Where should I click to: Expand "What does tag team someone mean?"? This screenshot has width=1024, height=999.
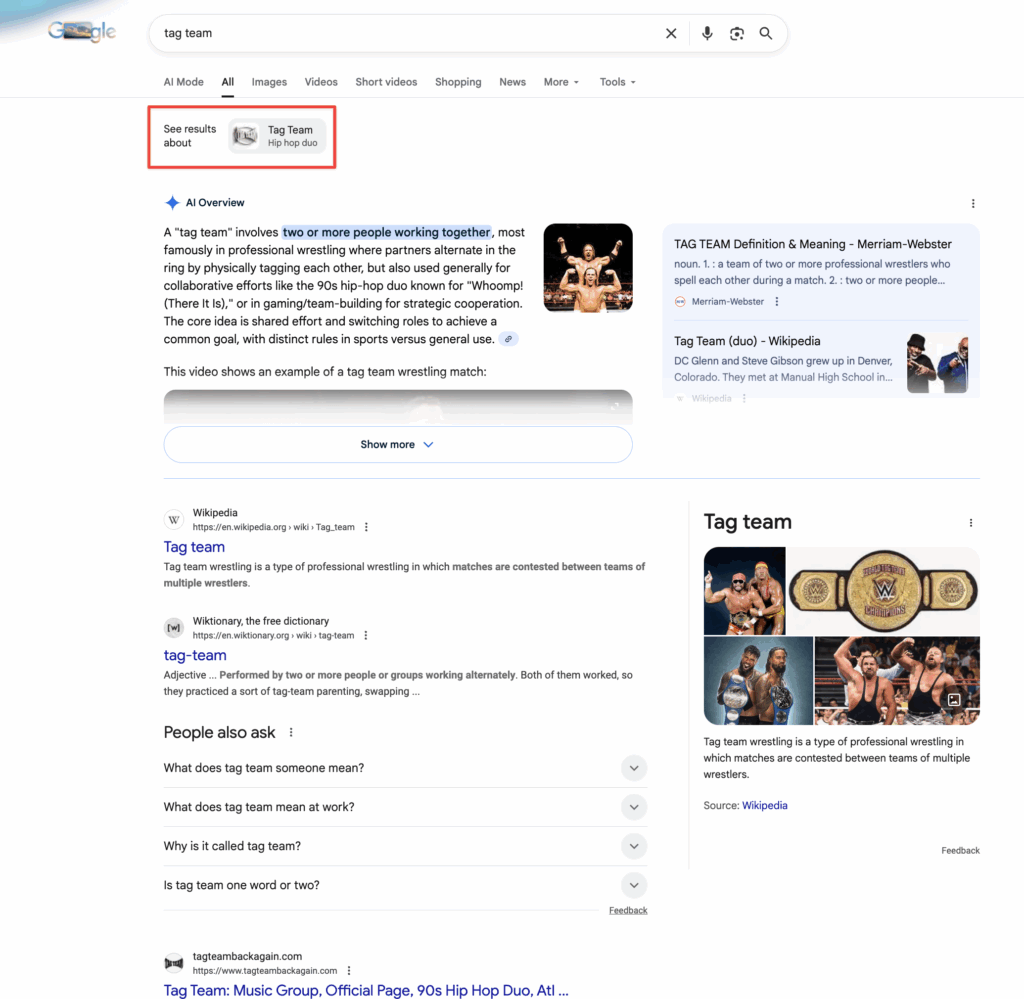(634, 768)
